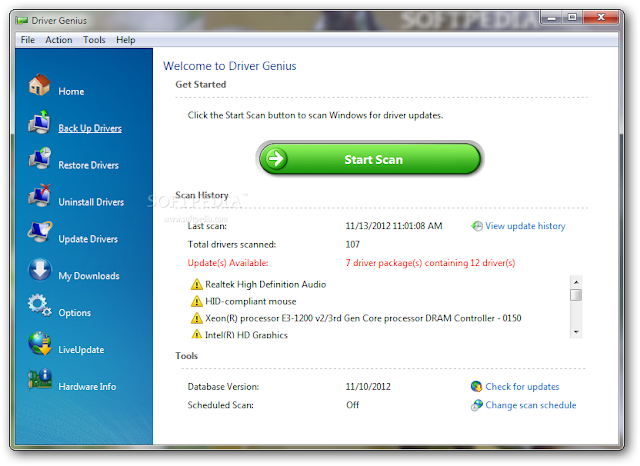Viewport: 640px width, 466px height.
Task: Click the arrow circle on Start Scan
Action: point(276,159)
